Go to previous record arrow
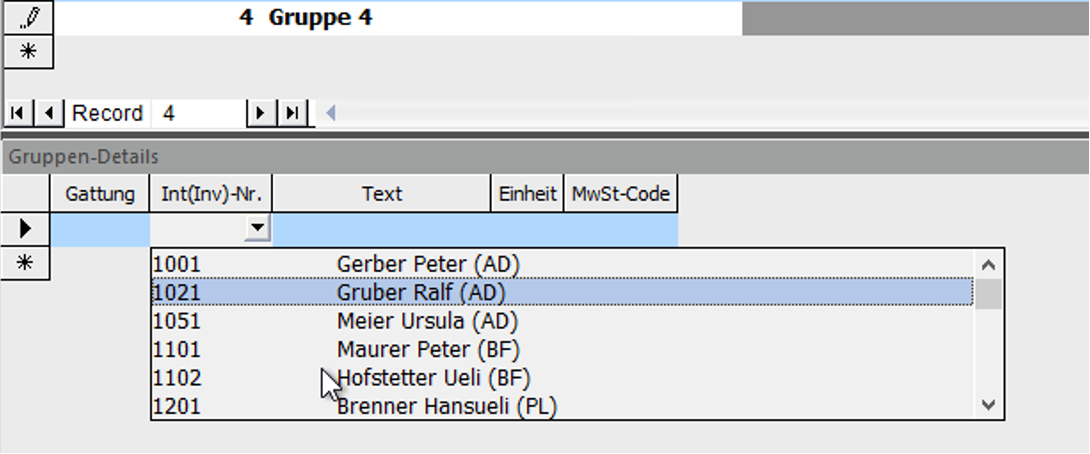The height and width of the screenshot is (454, 1090). [x=48, y=113]
